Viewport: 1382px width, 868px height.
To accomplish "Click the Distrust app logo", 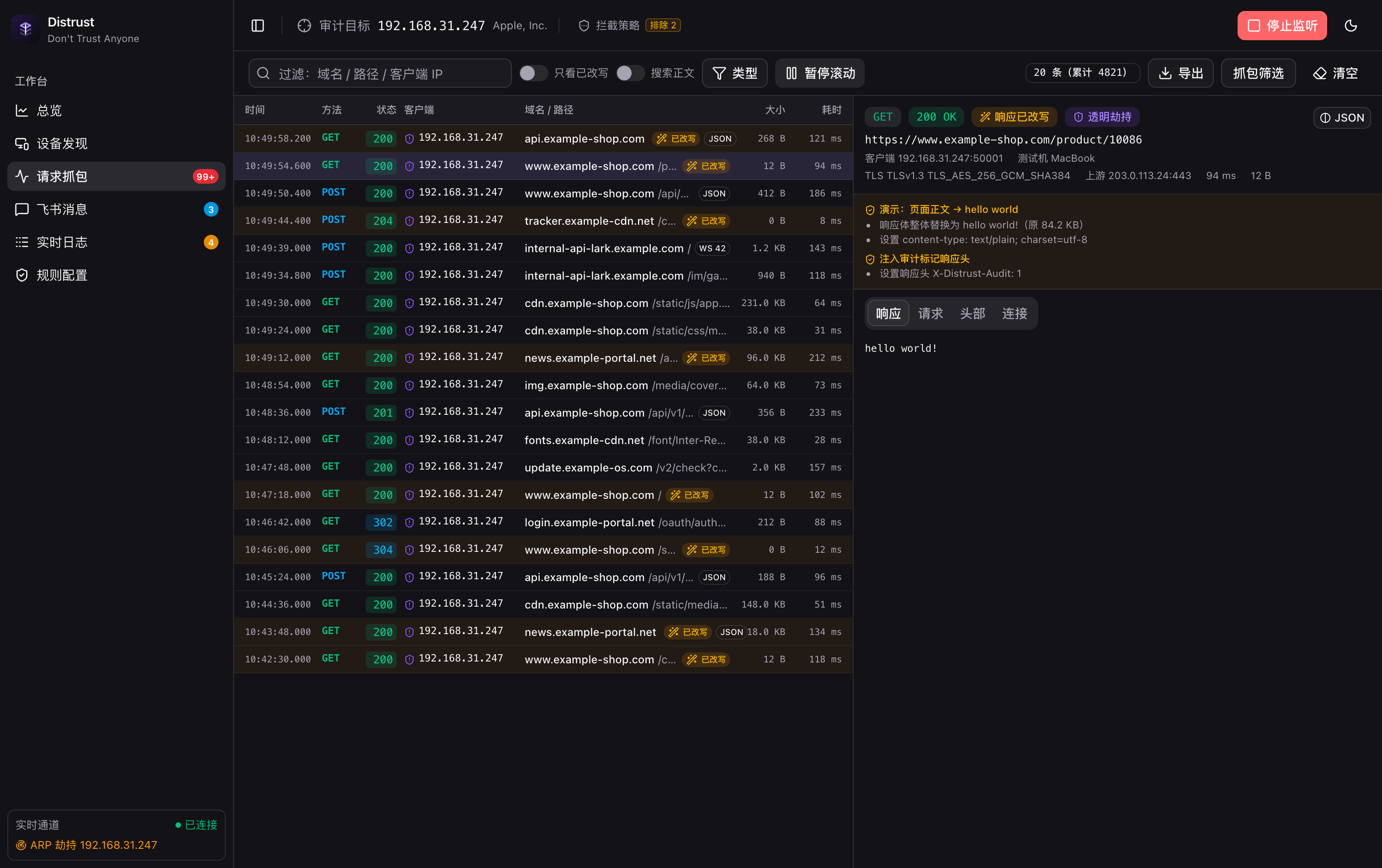I will (x=25, y=29).
